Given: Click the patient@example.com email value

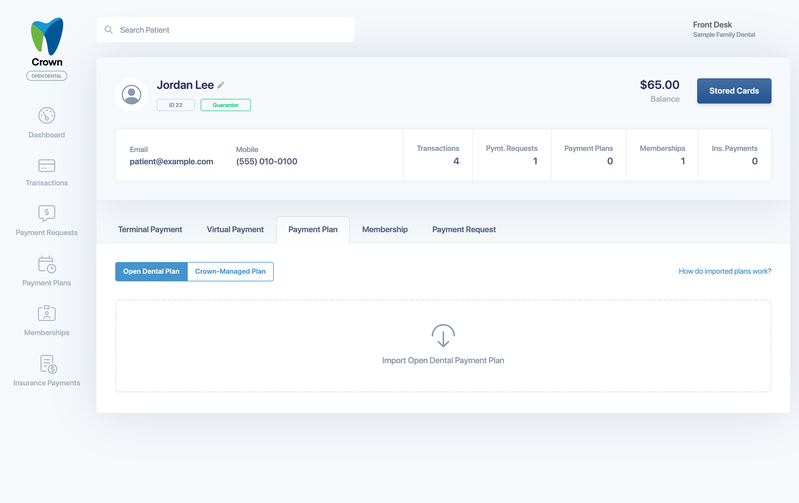Looking at the screenshot, I should [171, 162].
